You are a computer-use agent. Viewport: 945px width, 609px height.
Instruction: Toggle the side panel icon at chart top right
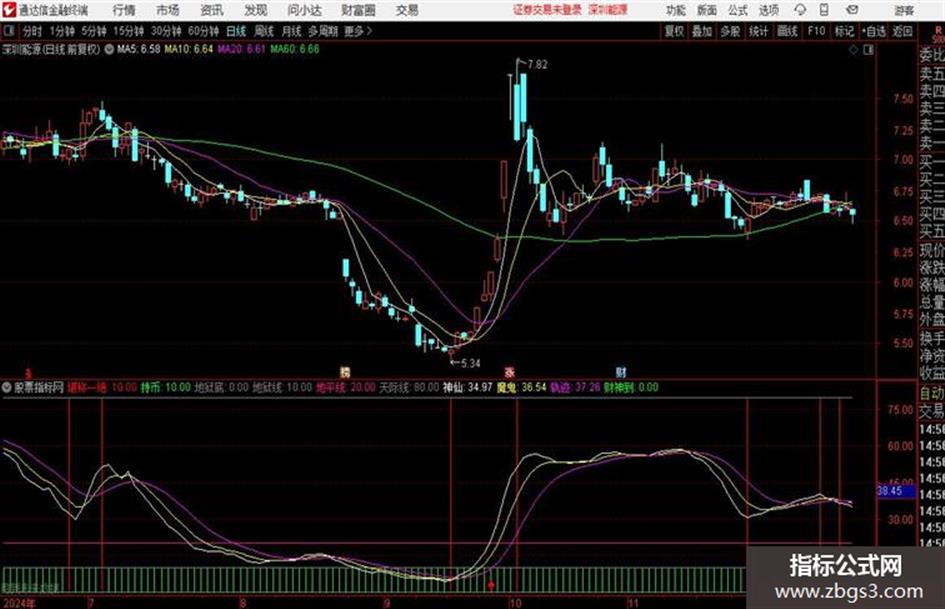click(x=868, y=50)
